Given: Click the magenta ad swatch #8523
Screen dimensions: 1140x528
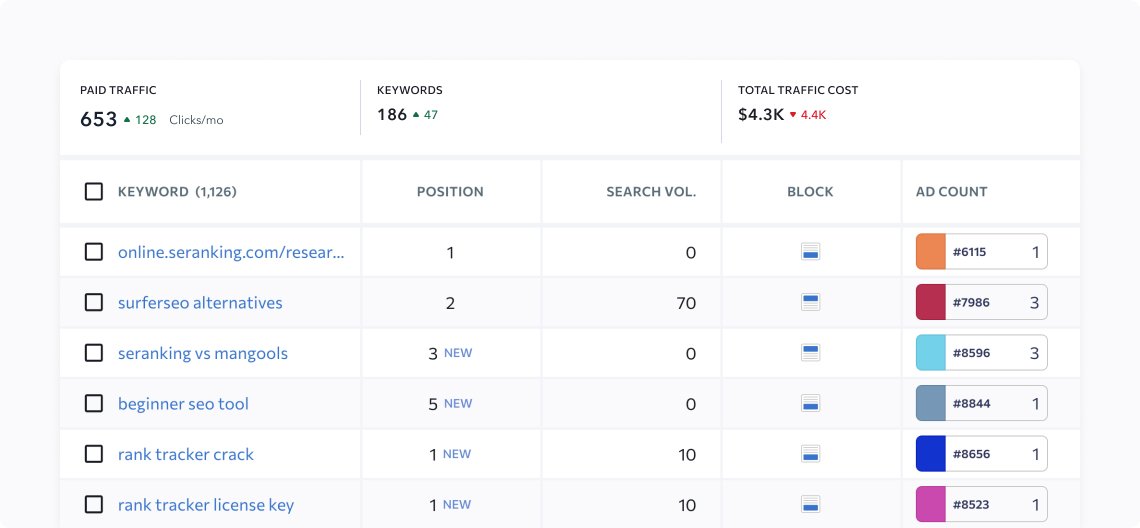Looking at the screenshot, I should [931, 504].
